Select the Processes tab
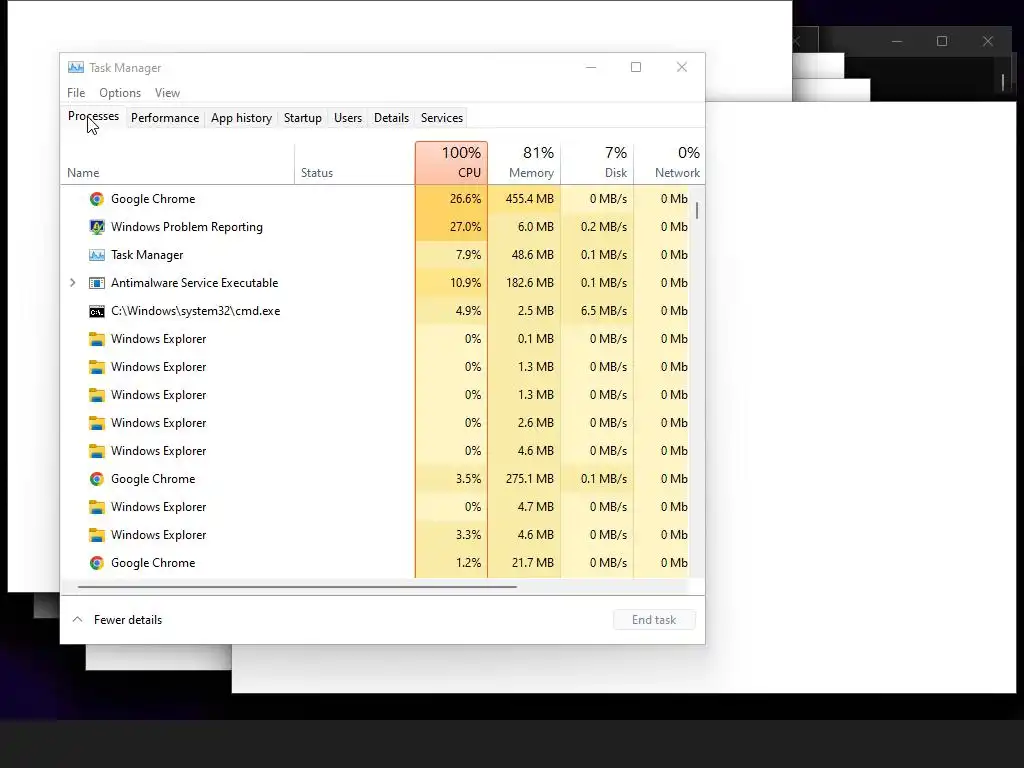 point(93,116)
